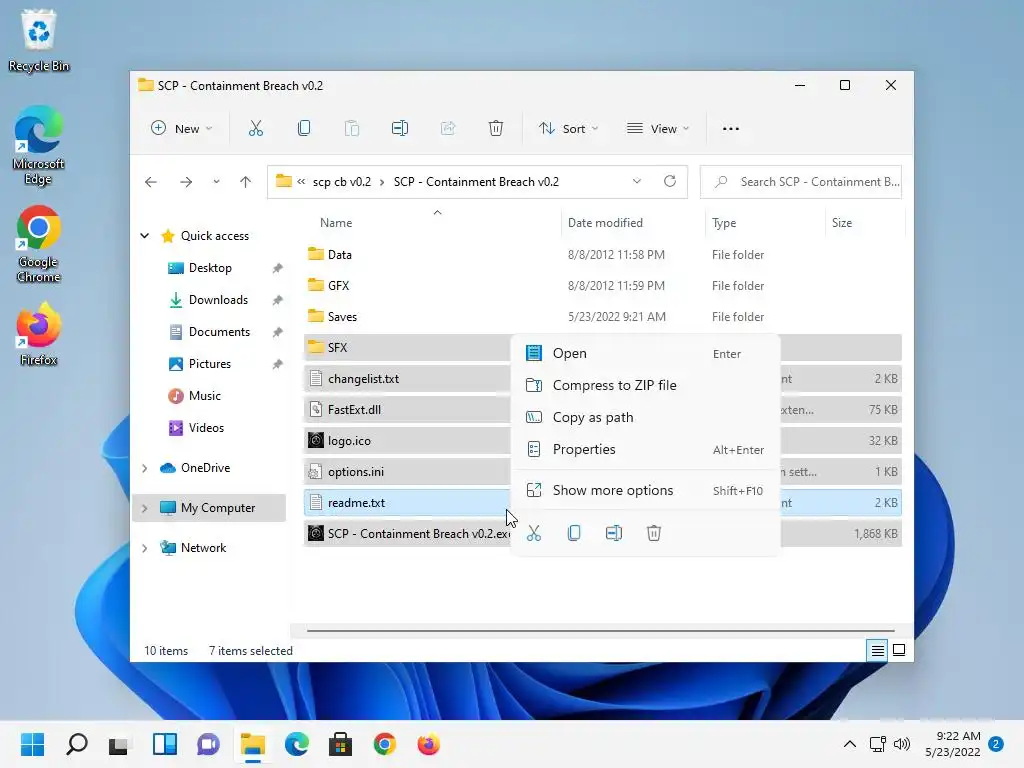The height and width of the screenshot is (768, 1024).
Task: Open taskbar Search magnifier
Action: click(x=76, y=744)
